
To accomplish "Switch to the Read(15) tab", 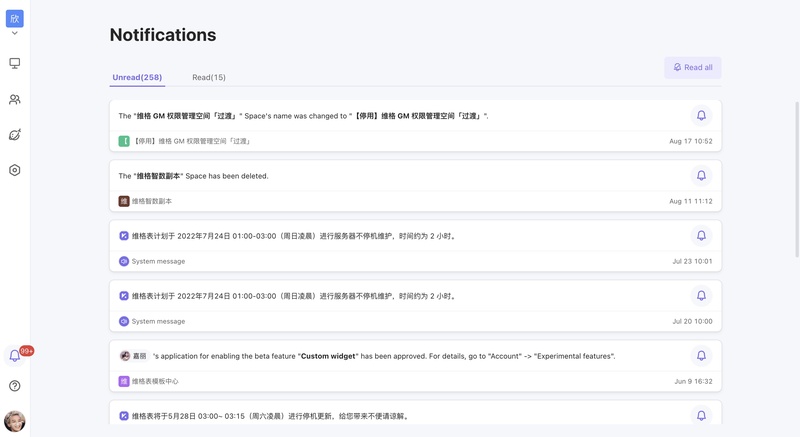I will click(x=209, y=78).
